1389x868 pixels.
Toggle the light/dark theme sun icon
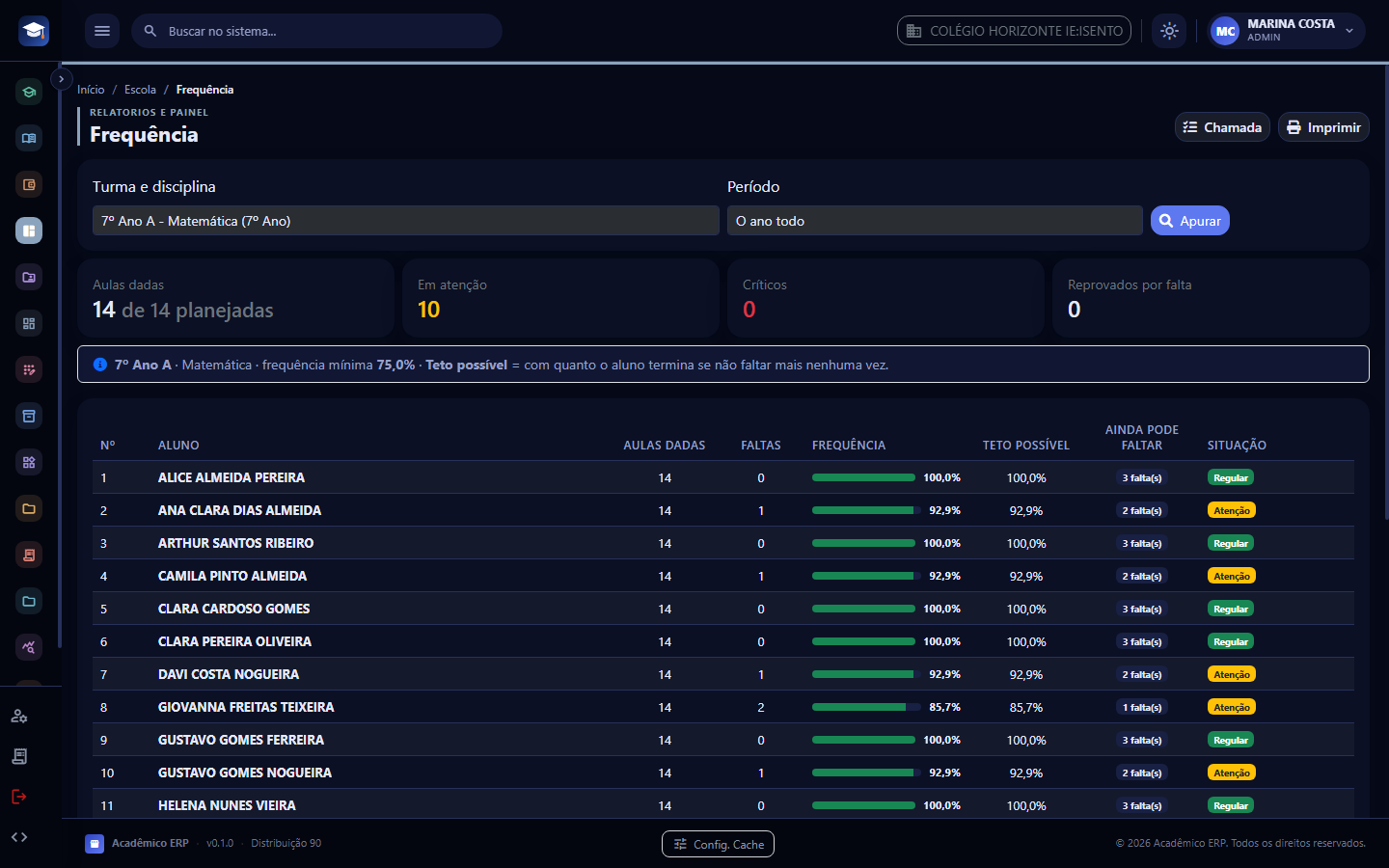coord(1169,31)
